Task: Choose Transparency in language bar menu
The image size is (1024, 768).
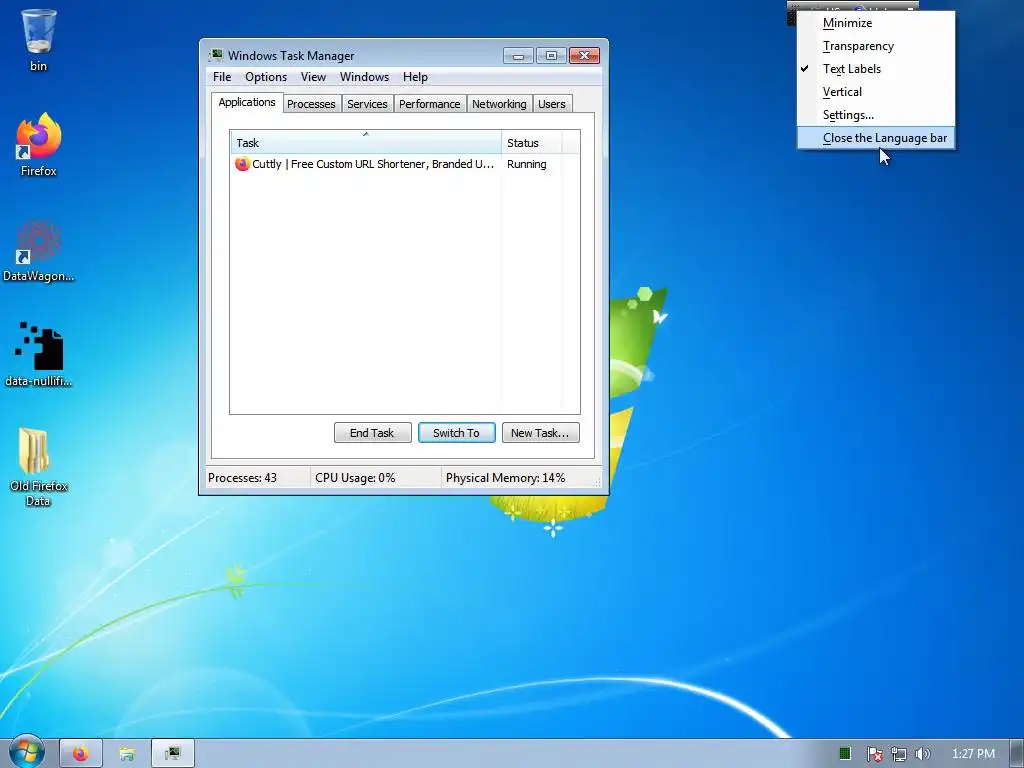Action: pos(876,46)
